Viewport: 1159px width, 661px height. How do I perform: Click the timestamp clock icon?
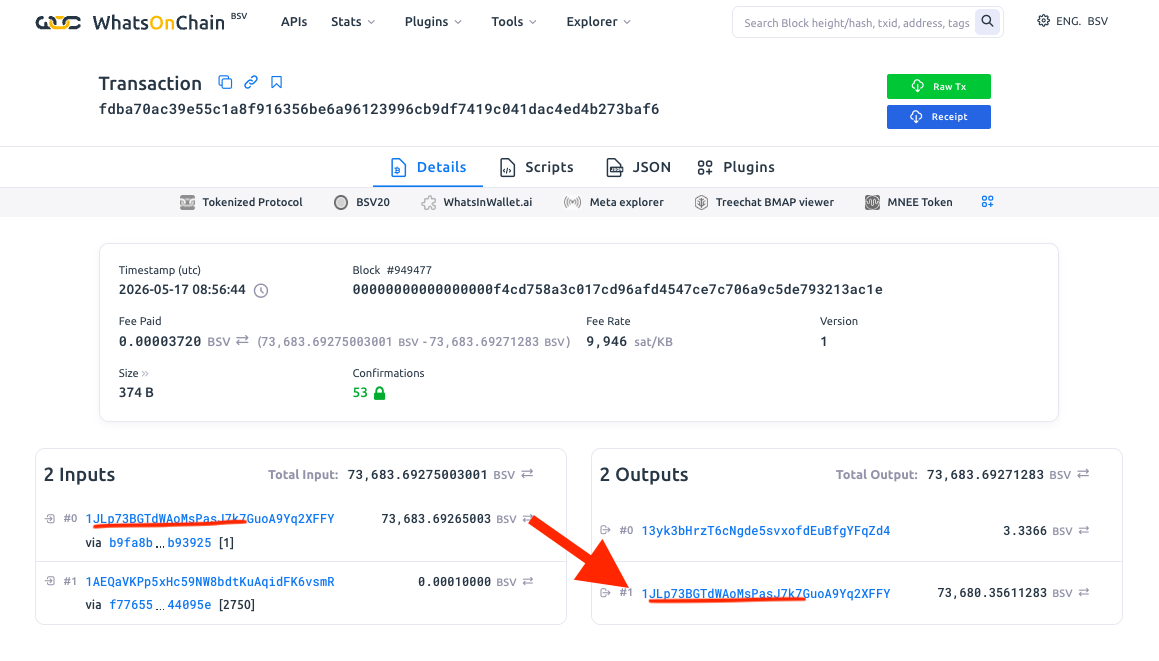coord(261,291)
